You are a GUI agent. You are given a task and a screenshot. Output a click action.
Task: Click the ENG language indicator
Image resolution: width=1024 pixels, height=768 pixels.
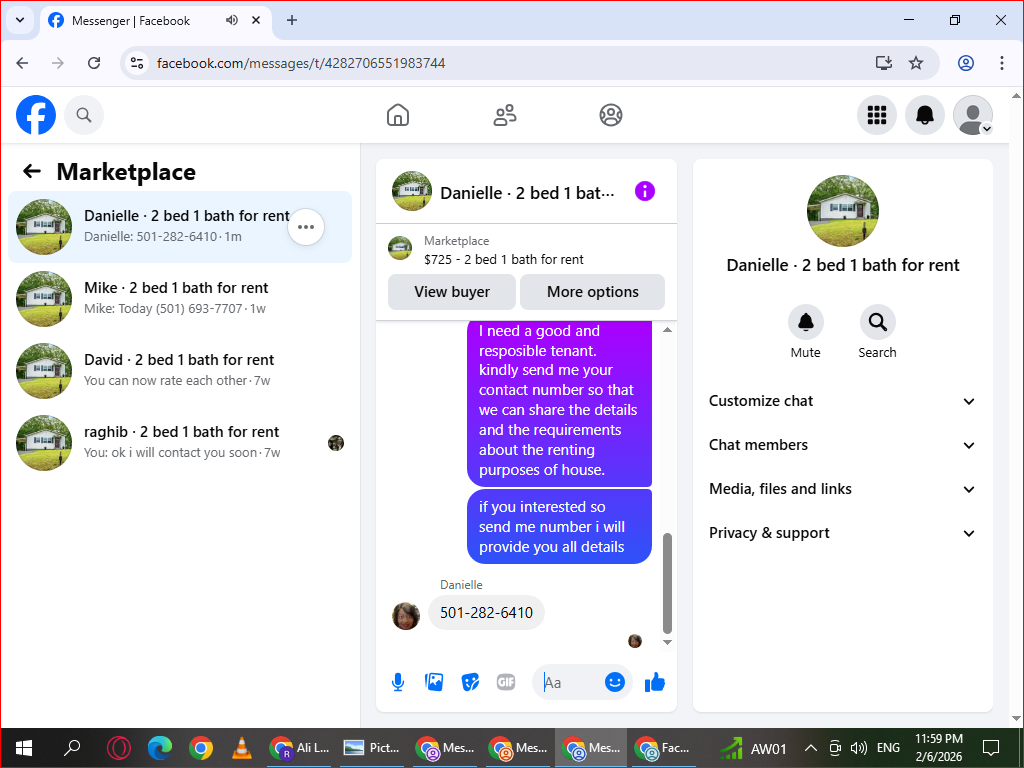(888, 748)
